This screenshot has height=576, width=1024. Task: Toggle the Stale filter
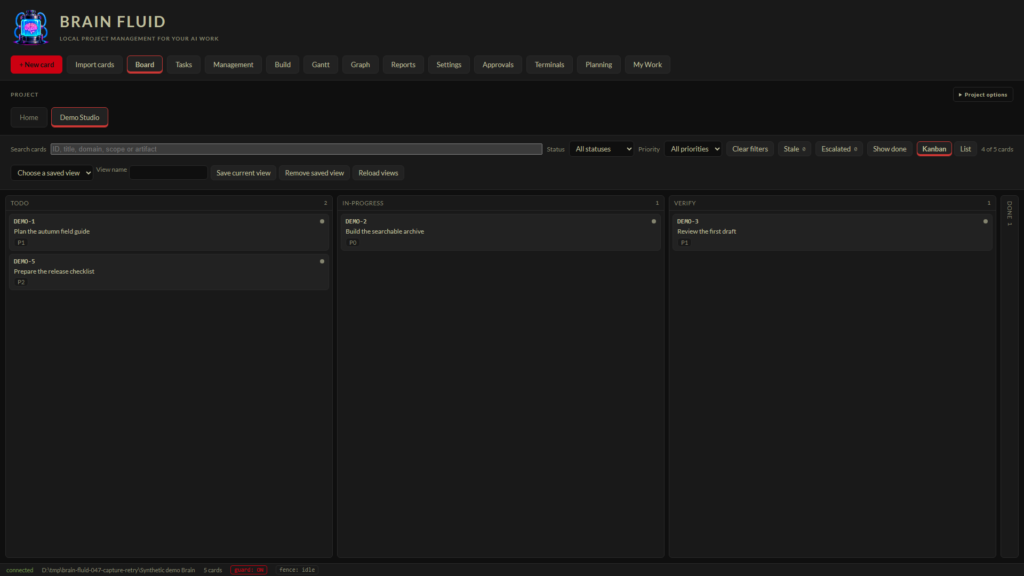coord(794,149)
